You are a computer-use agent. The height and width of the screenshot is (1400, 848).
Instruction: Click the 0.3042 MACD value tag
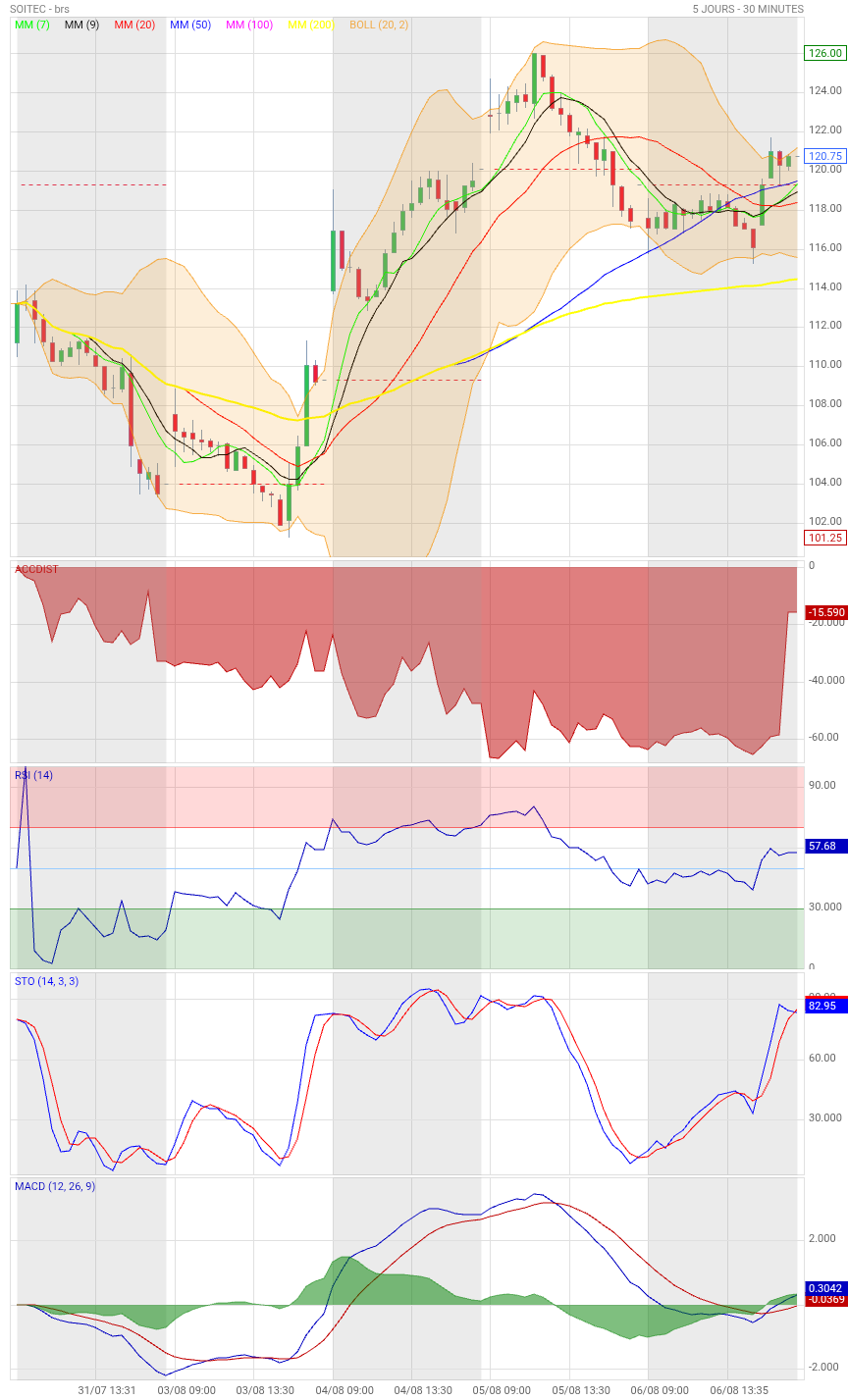[x=824, y=1288]
